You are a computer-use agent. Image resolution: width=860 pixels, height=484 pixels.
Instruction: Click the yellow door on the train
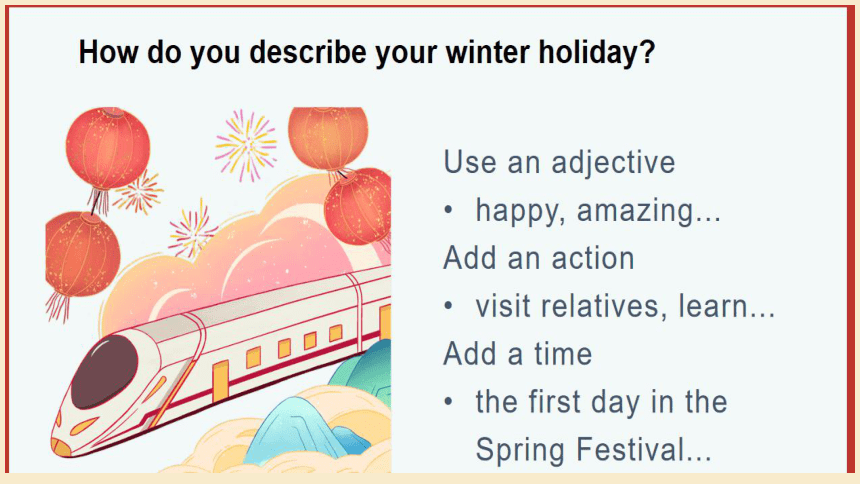220,381
